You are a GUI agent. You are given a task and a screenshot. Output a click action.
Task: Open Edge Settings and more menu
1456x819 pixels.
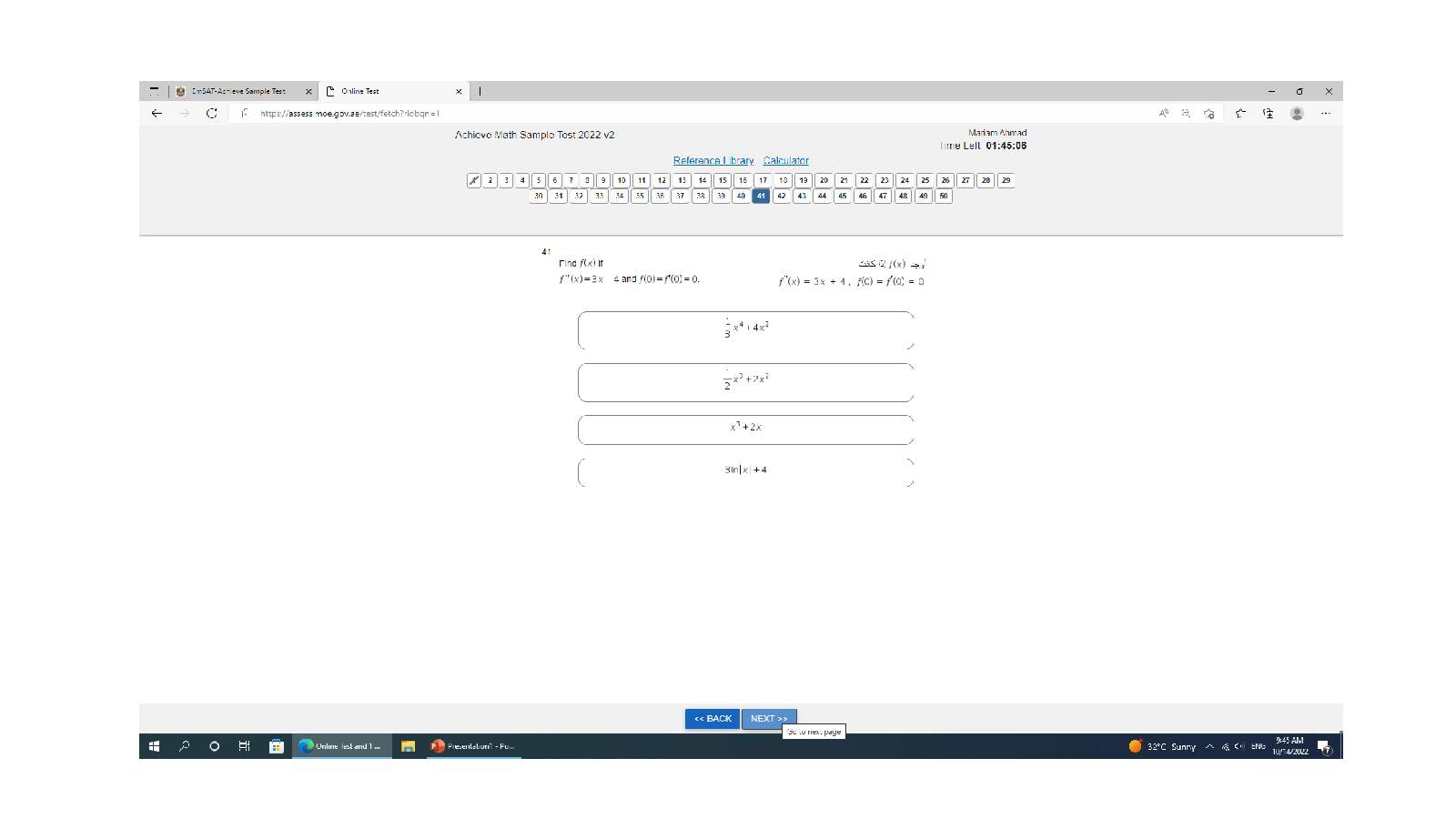(1326, 114)
